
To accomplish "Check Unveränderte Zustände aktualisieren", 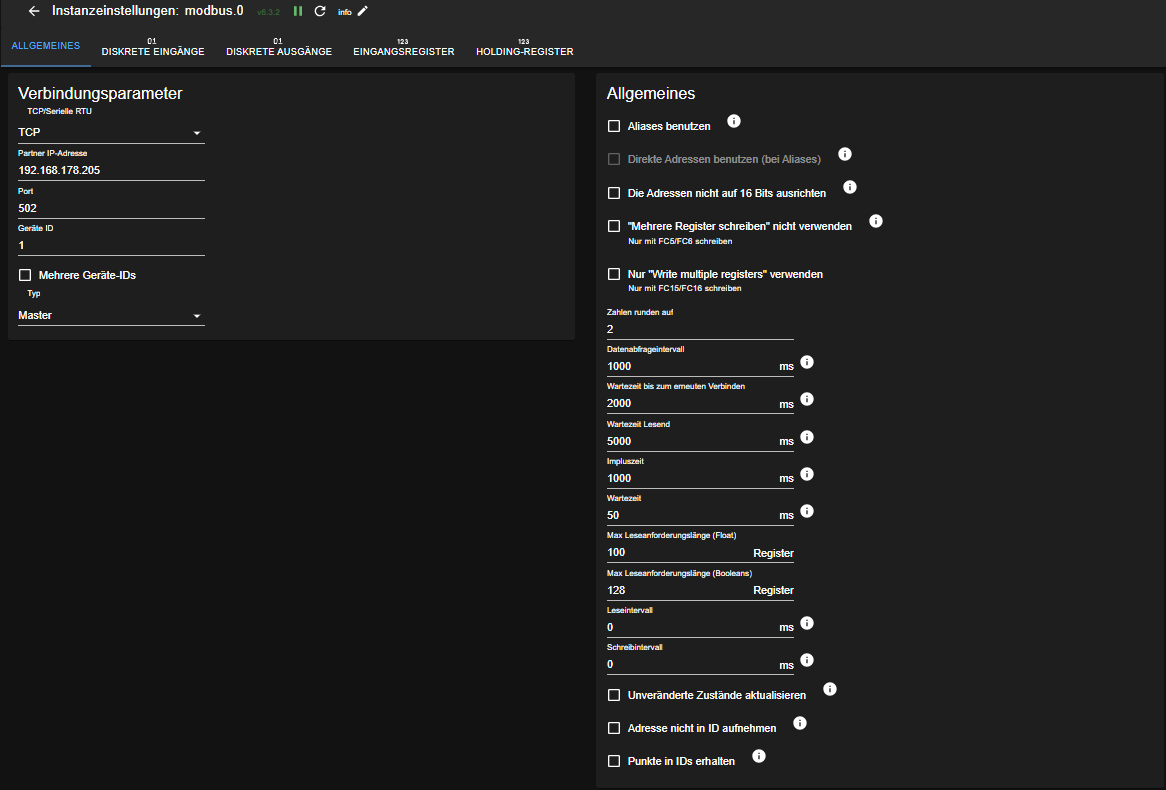I will tap(613, 696).
